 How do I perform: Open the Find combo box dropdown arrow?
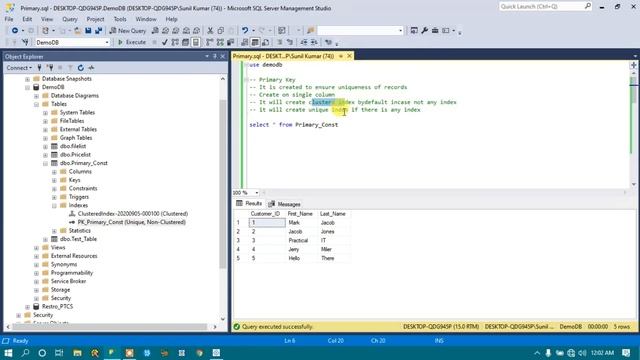tap(400, 31)
